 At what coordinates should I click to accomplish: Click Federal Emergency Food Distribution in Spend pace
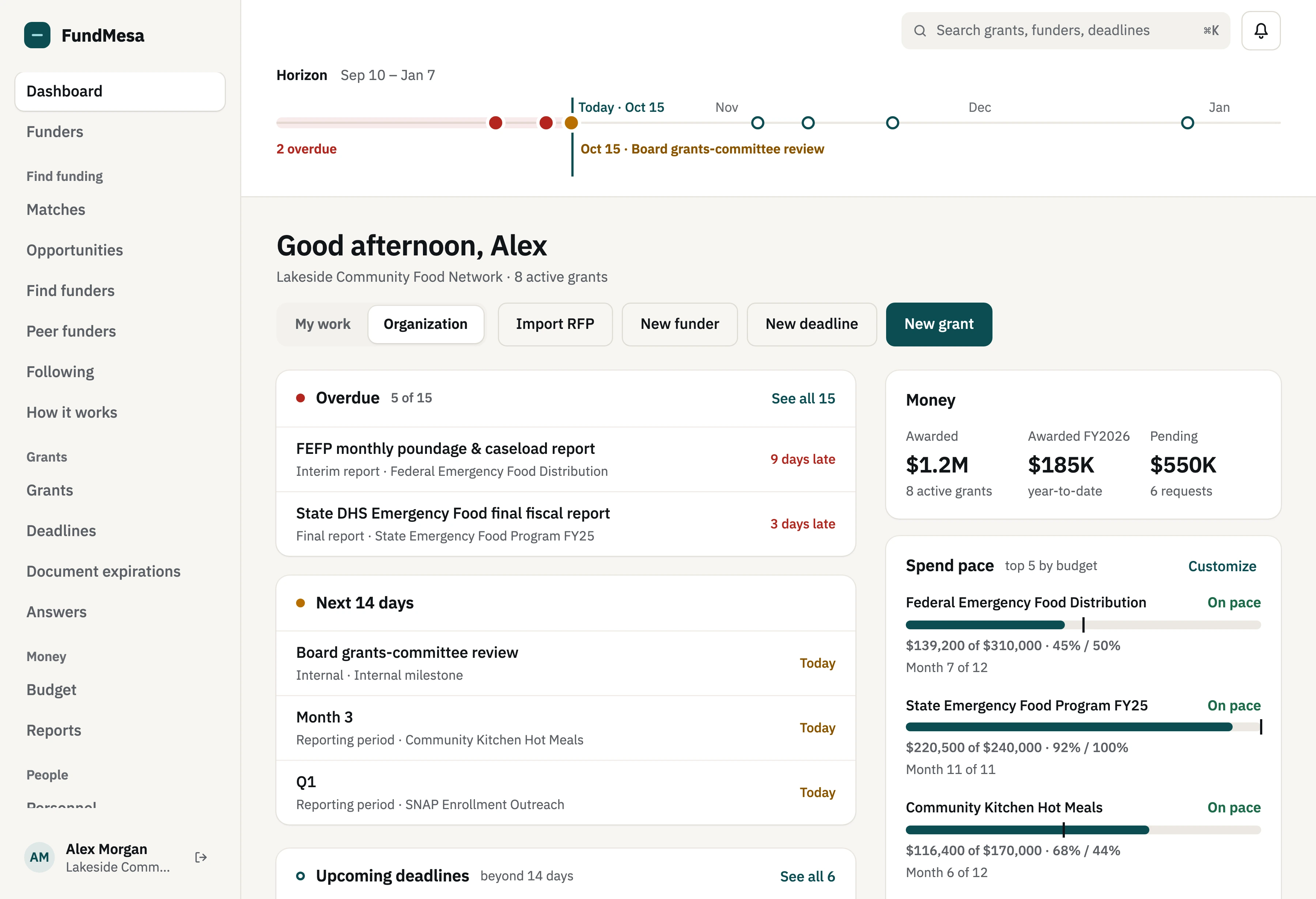[1025, 602]
